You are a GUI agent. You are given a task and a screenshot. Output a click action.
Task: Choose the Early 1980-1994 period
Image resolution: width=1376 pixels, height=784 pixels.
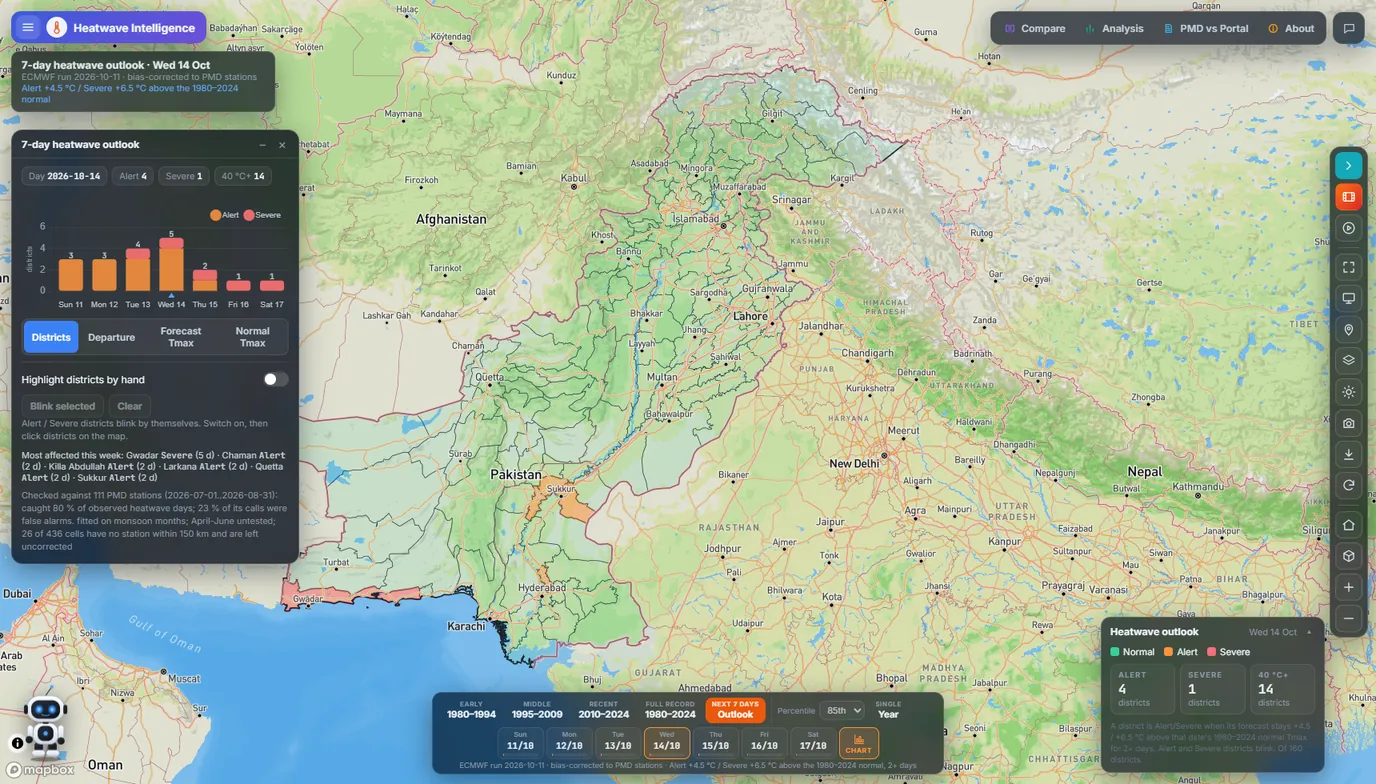[x=471, y=710]
